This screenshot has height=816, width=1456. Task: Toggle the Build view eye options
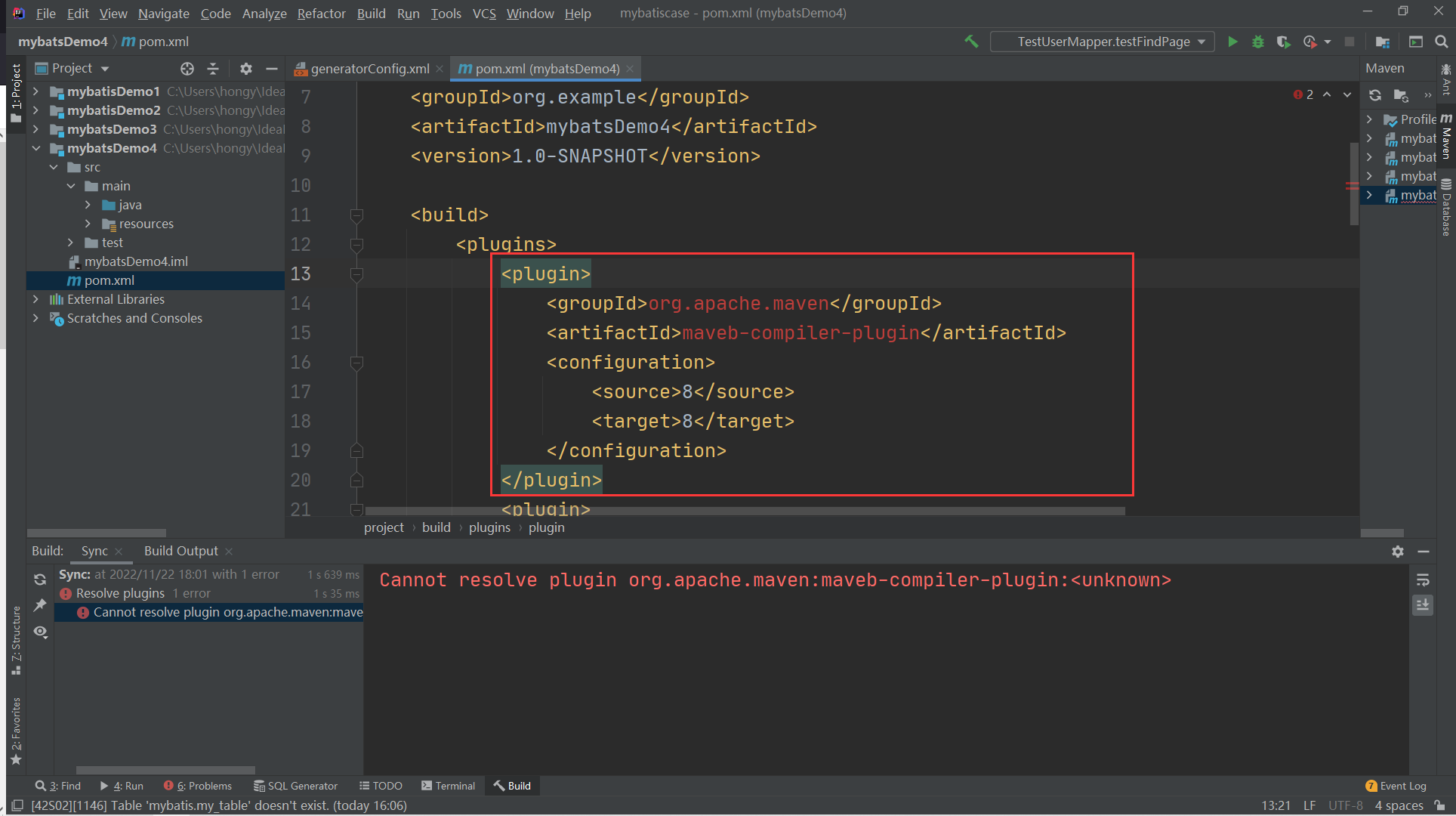(x=40, y=632)
